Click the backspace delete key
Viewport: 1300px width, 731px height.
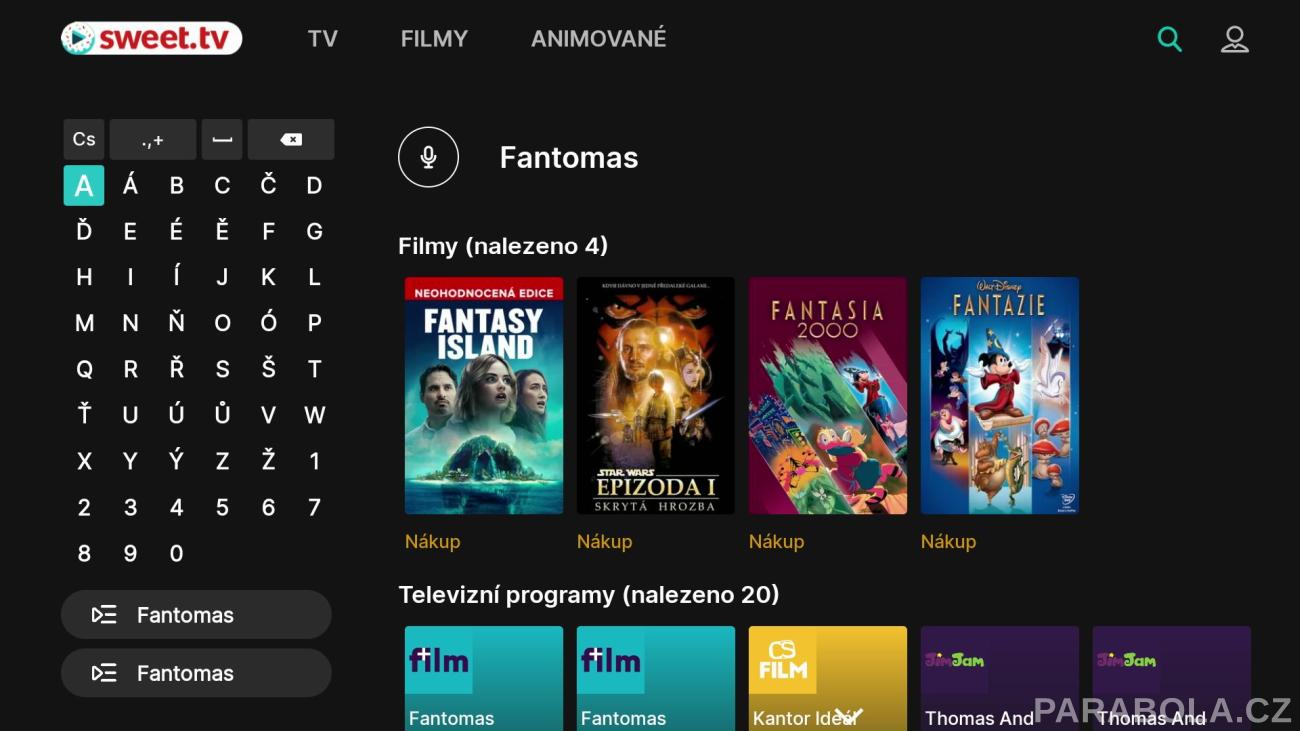[291, 140]
